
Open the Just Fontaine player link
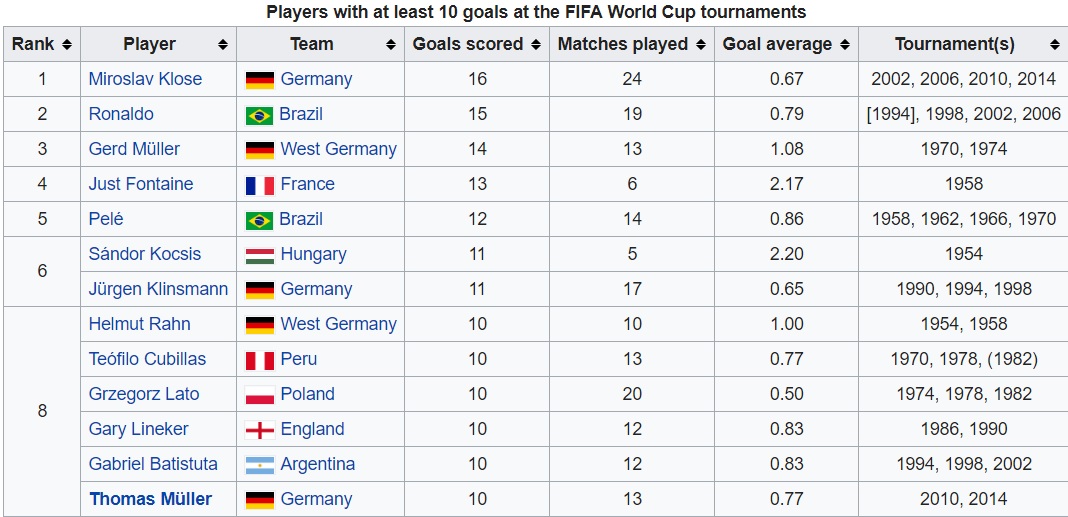141,184
